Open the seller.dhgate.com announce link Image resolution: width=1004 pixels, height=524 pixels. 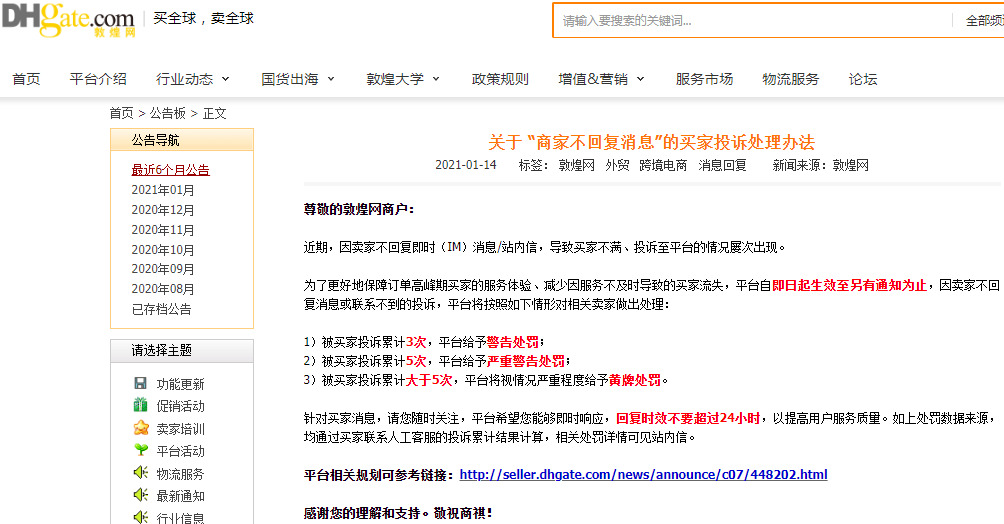pos(644,475)
